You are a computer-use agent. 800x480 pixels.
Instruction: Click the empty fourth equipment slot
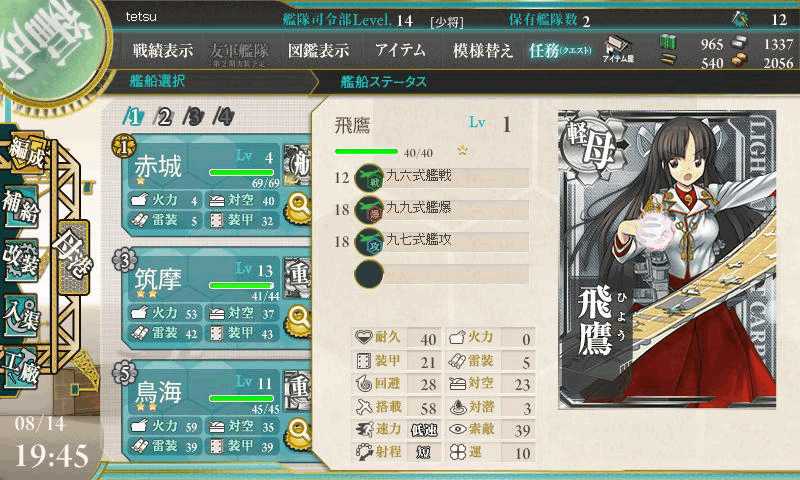tap(442, 274)
